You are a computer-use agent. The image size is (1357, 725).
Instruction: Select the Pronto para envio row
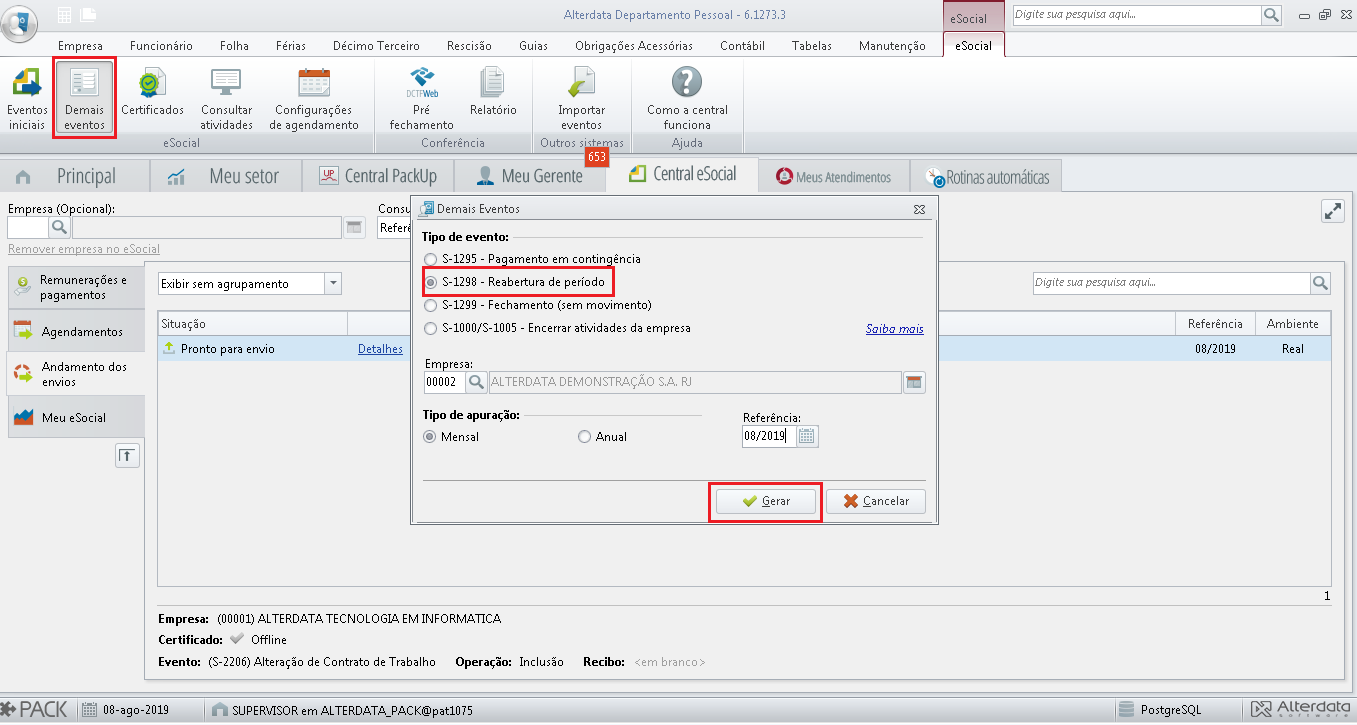[x=744, y=349]
